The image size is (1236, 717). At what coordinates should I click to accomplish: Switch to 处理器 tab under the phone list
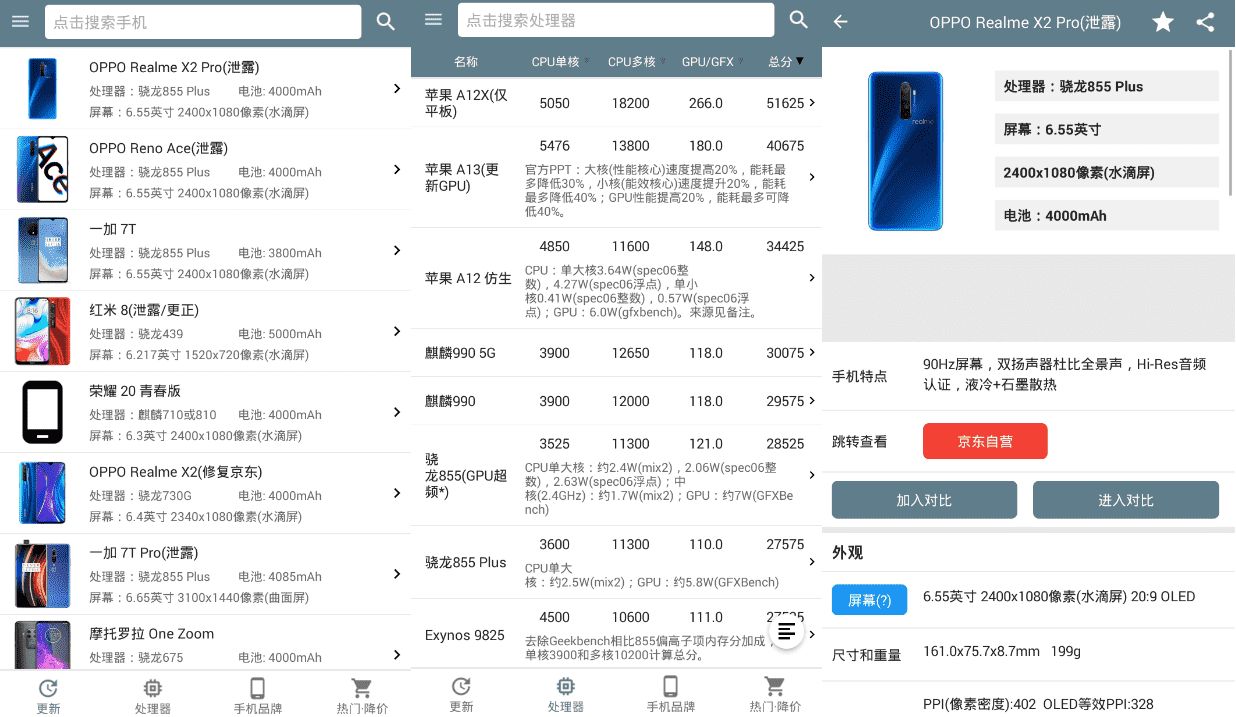[x=152, y=694]
